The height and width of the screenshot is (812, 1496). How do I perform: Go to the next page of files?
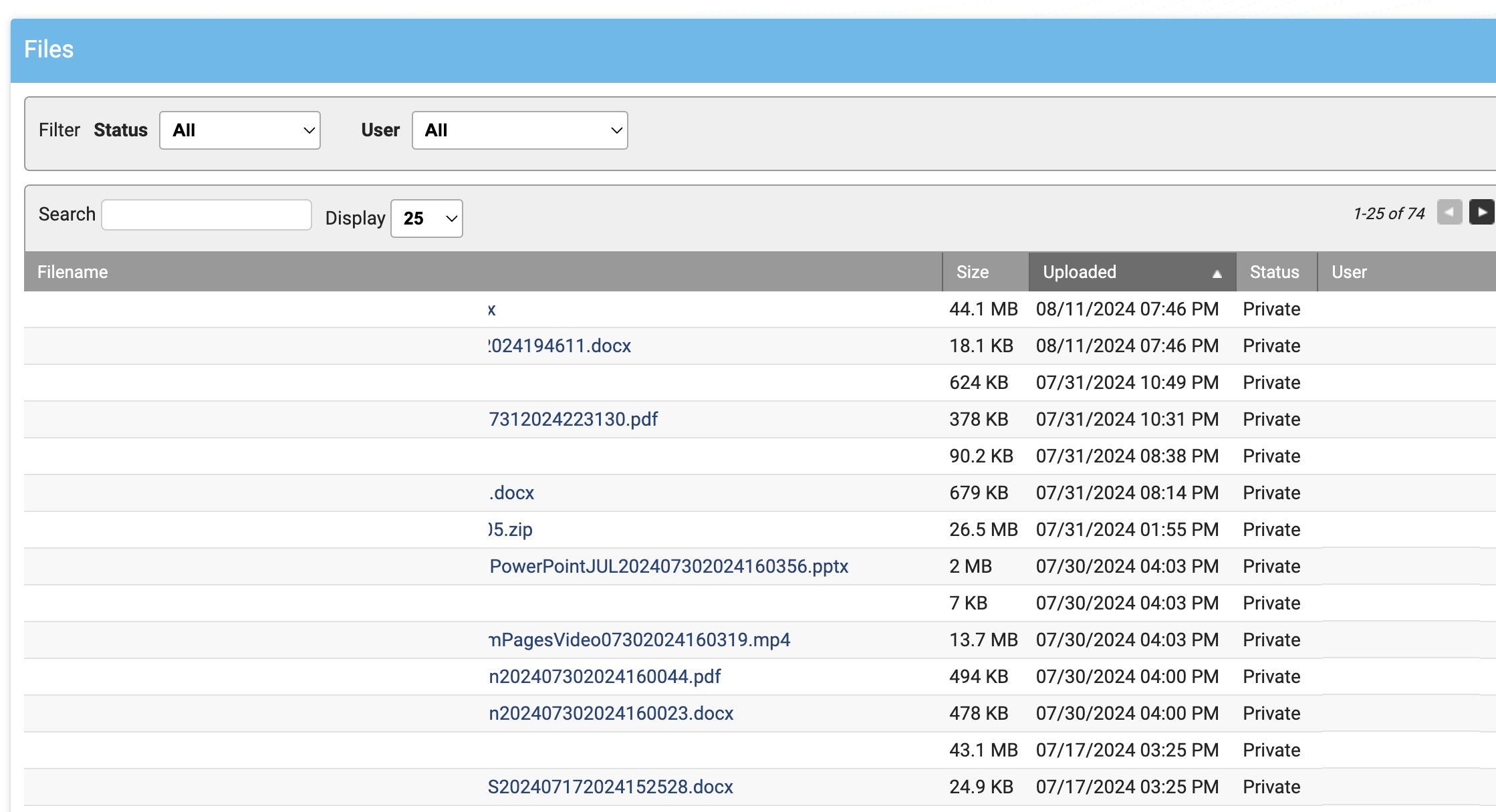pyautogui.click(x=1481, y=213)
